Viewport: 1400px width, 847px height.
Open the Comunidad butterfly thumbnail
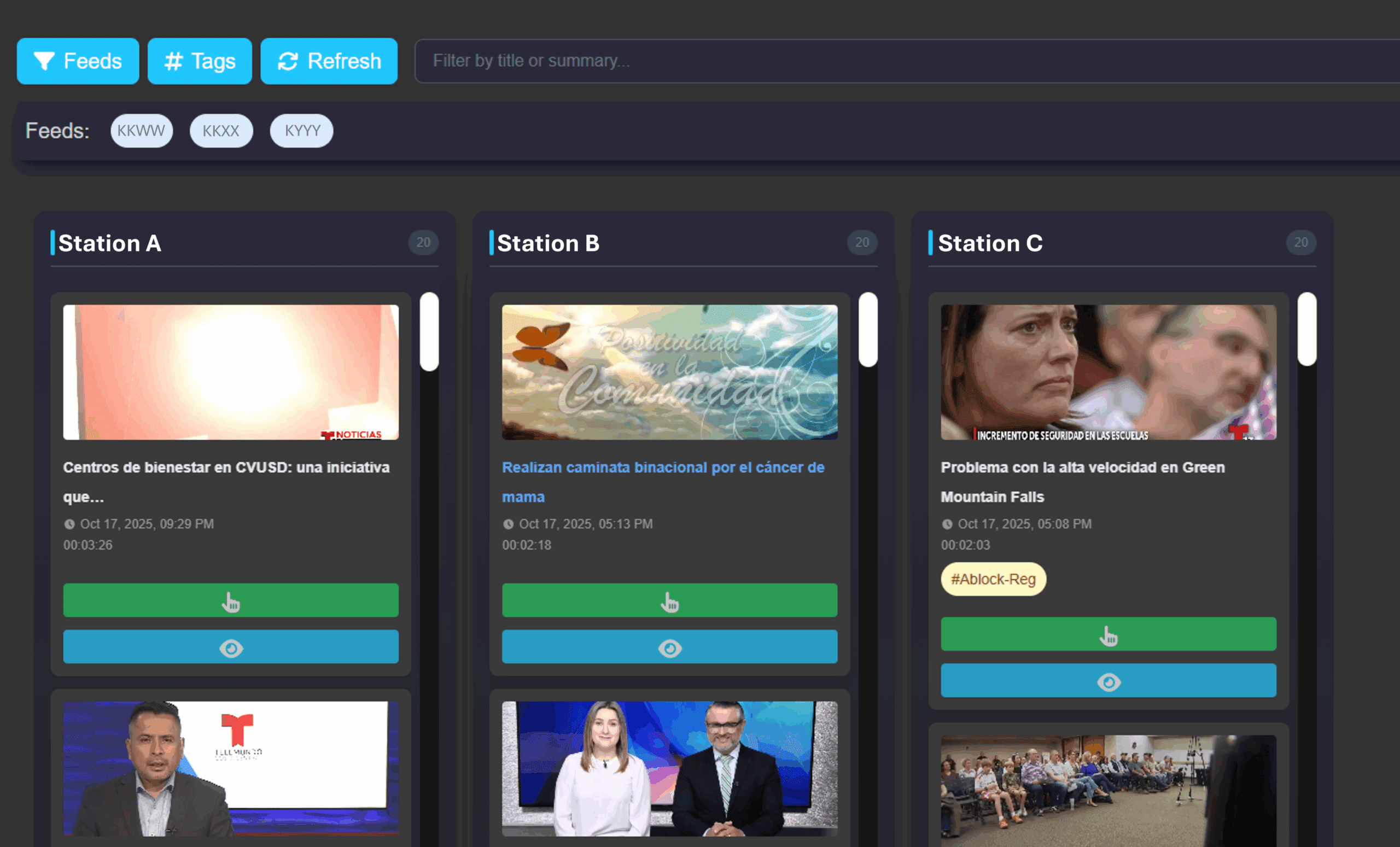coord(669,372)
